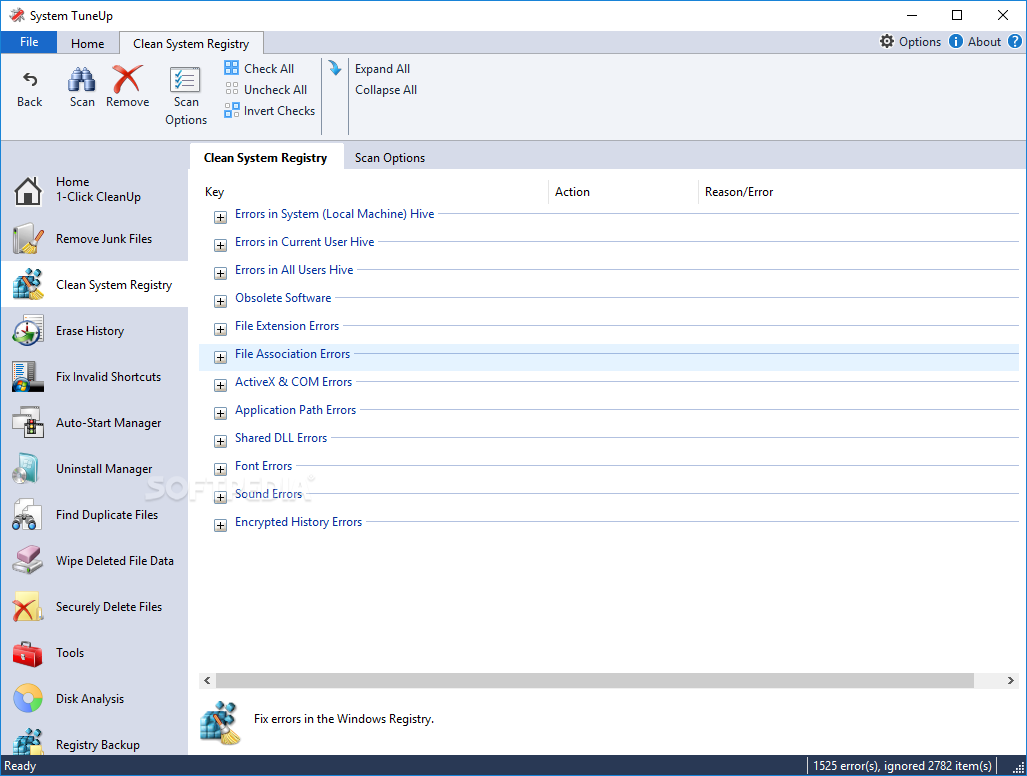Expand File Extension Errors group

[221, 329]
